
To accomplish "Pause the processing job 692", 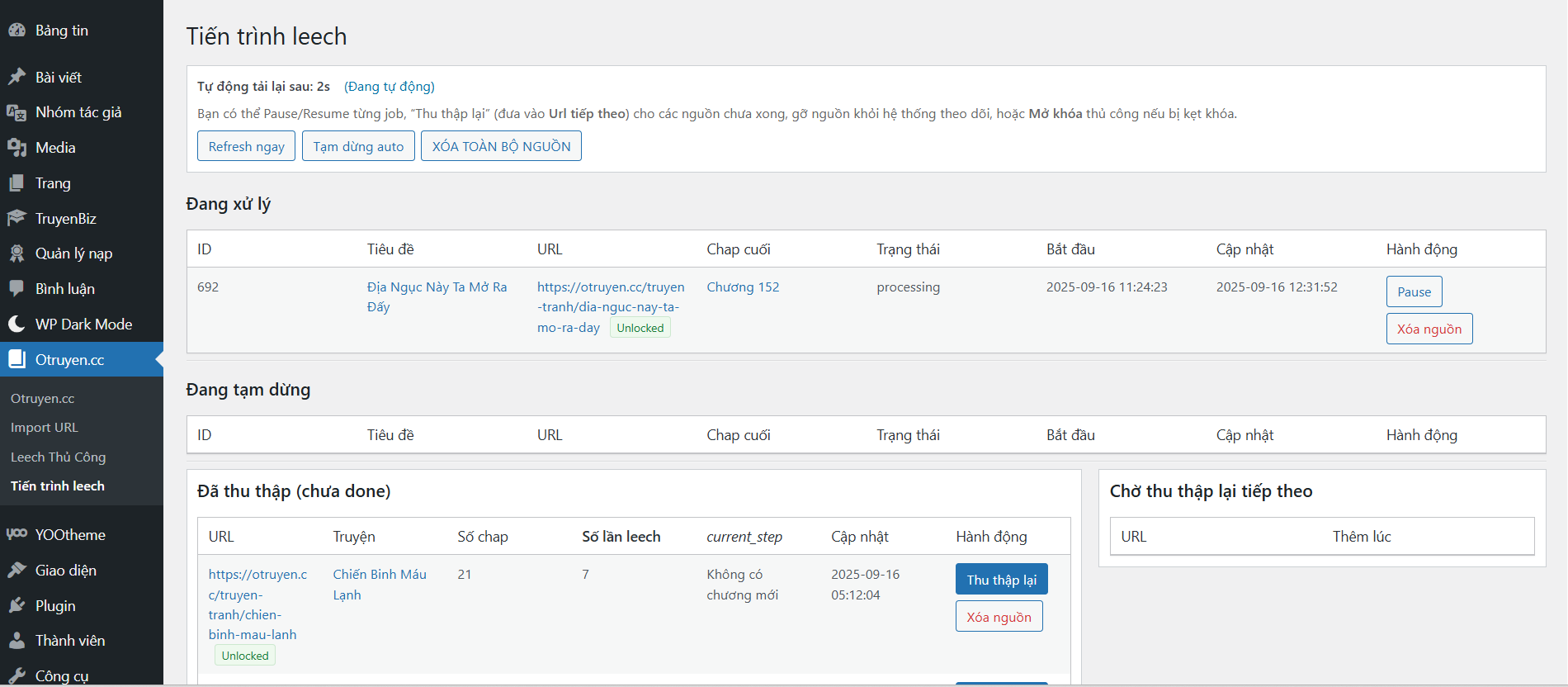I will point(1414,291).
